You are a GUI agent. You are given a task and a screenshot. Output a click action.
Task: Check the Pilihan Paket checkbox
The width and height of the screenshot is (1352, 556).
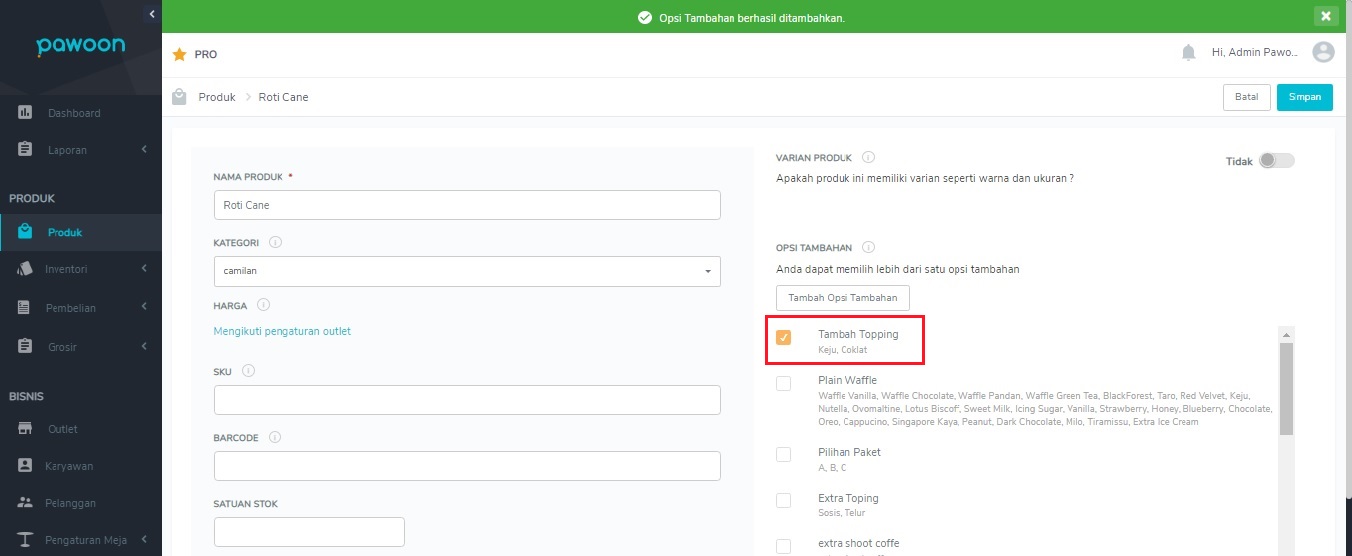784,455
